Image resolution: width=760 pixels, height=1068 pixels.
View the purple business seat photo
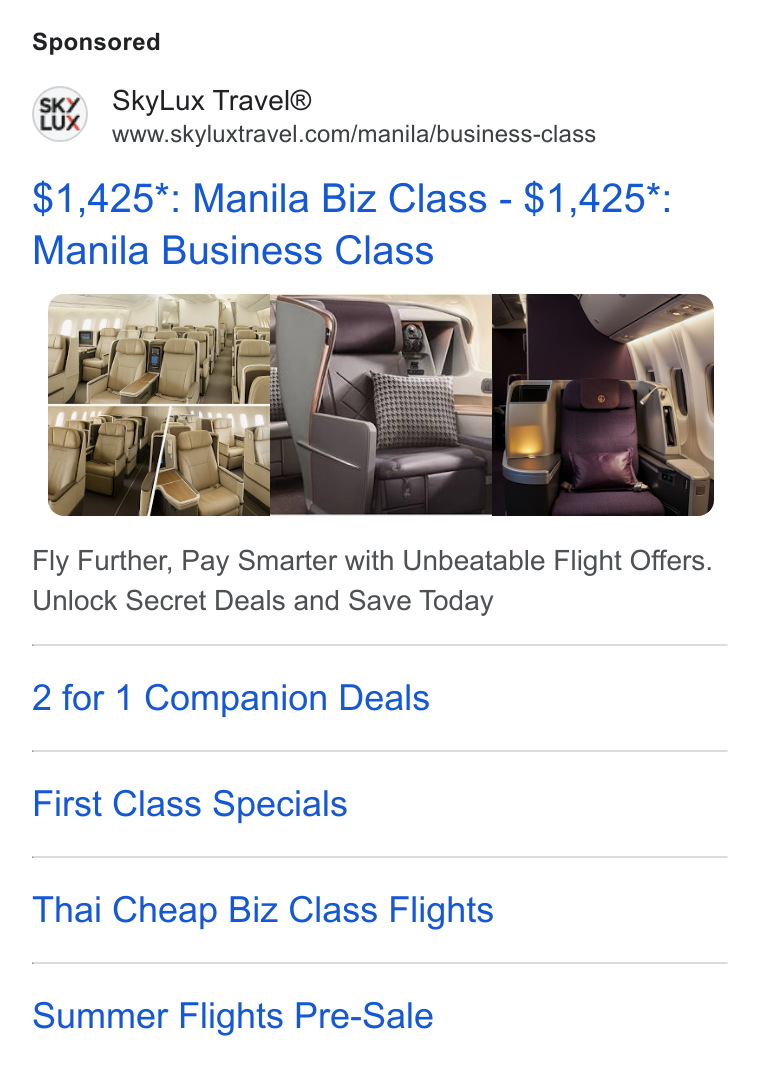click(x=603, y=405)
